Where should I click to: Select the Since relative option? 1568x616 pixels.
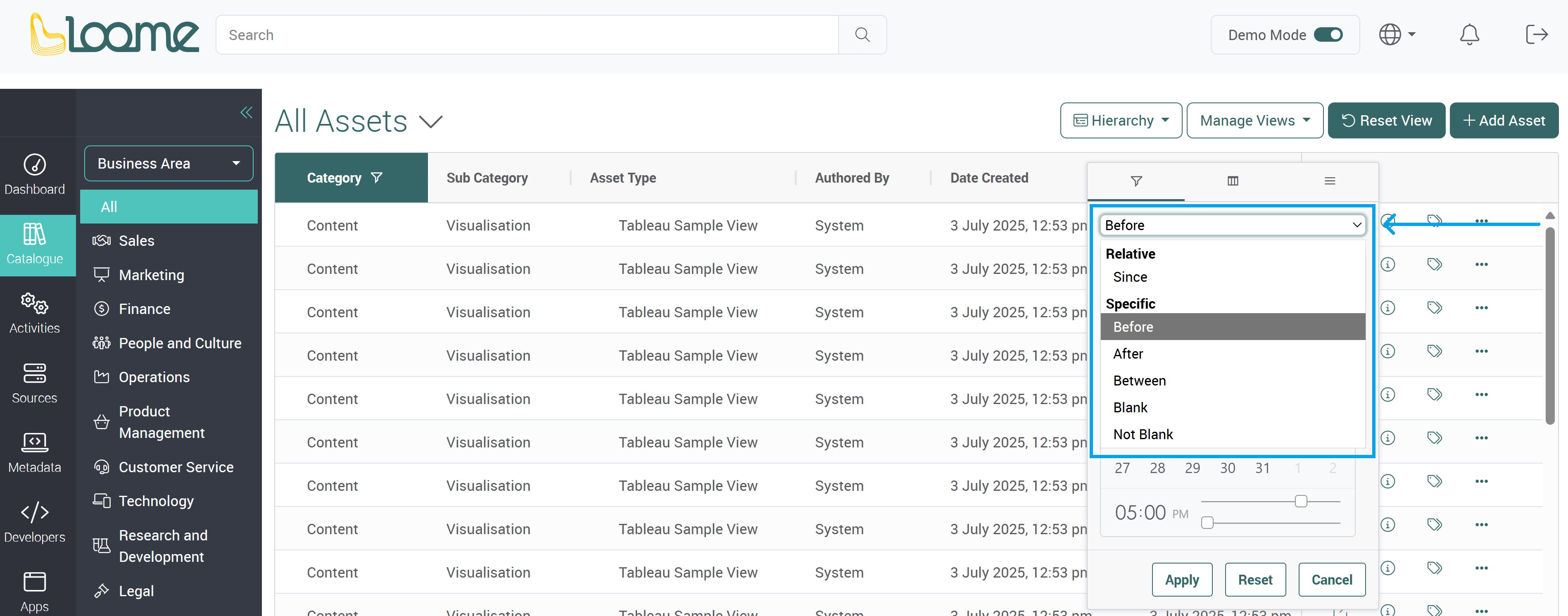[x=1233, y=277]
